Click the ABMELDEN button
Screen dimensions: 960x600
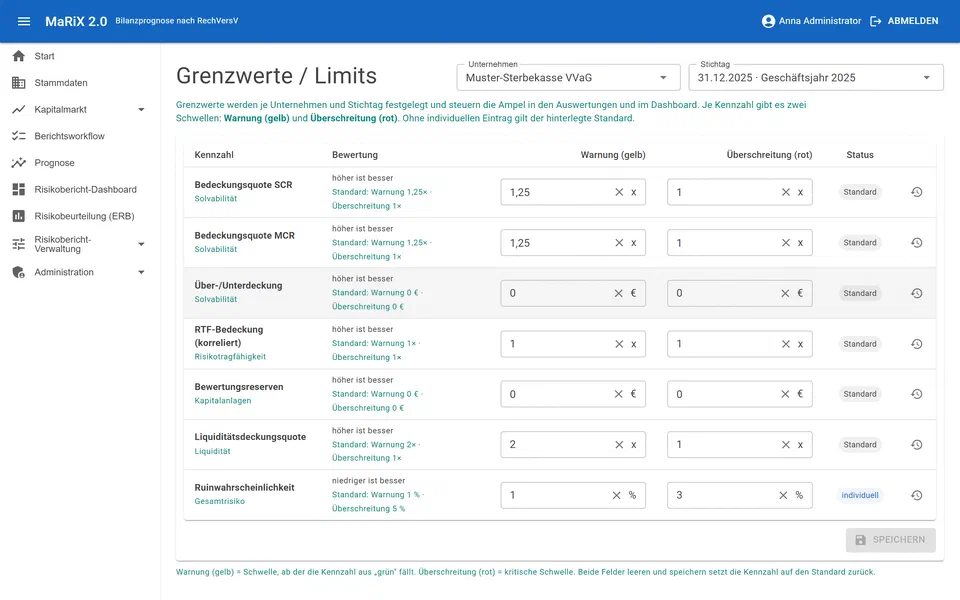[x=904, y=21]
